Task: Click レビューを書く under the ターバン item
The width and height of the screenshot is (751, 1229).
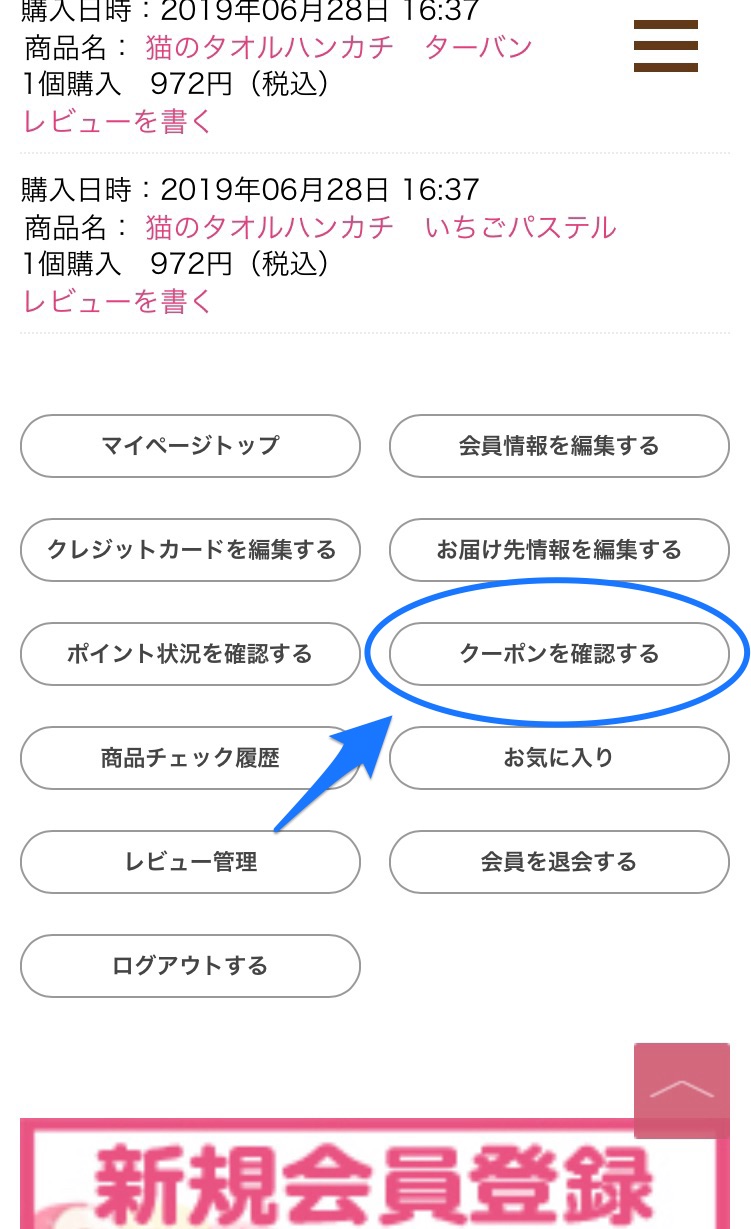Action: pos(118,121)
